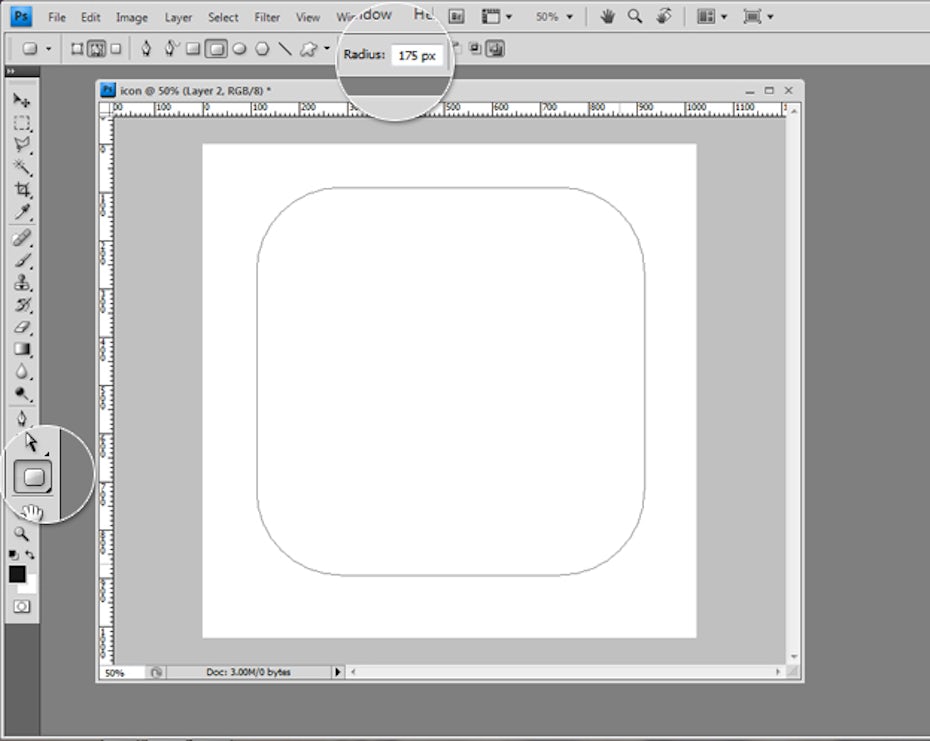
Task: Click the Zoom tool magnifier in toolbox
Action: click(x=21, y=534)
